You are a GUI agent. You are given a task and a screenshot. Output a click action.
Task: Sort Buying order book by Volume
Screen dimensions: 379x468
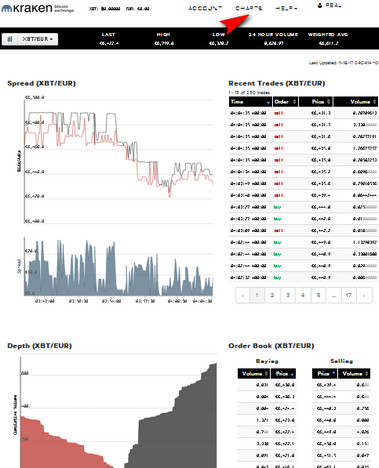coord(254,373)
